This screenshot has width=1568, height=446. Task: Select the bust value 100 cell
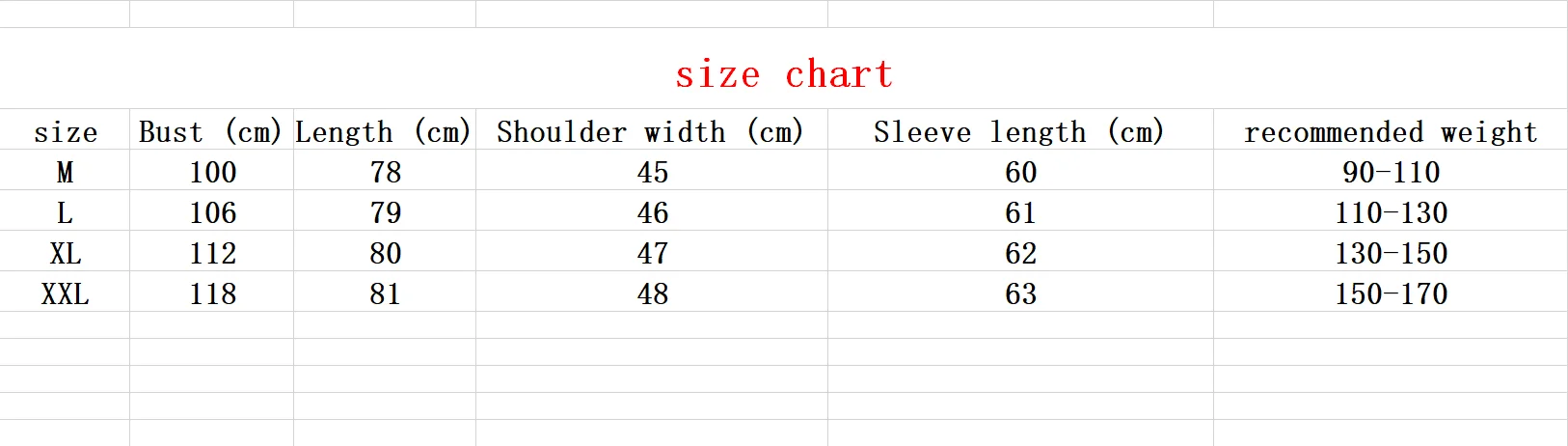tap(211, 170)
